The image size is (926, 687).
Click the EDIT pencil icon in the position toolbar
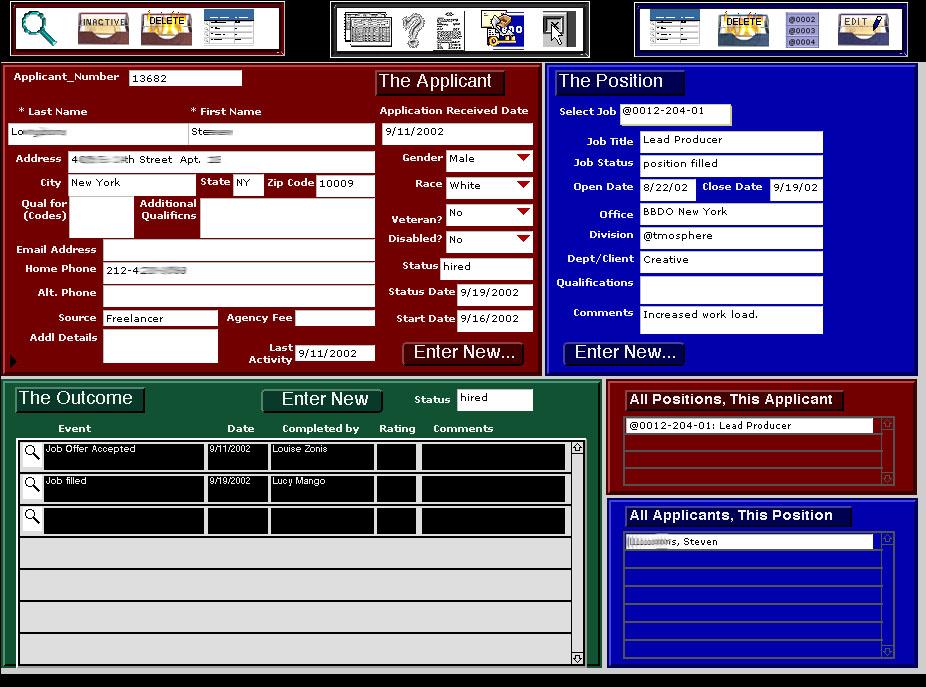(863, 28)
